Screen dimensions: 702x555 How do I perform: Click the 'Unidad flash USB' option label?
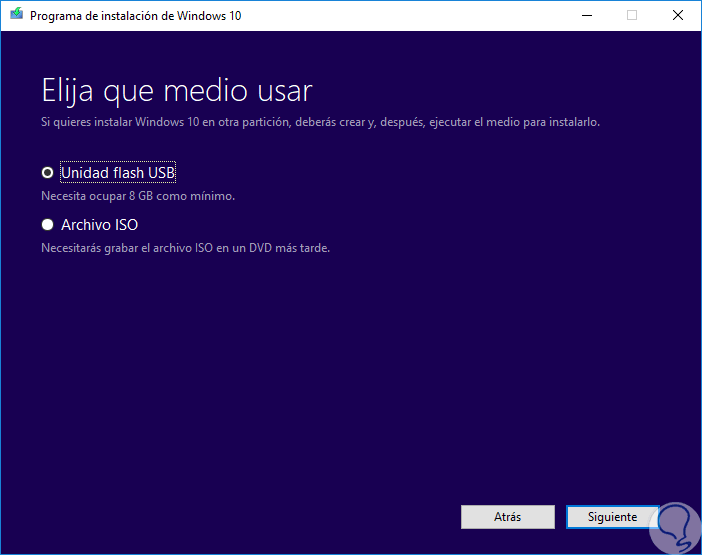[118, 173]
